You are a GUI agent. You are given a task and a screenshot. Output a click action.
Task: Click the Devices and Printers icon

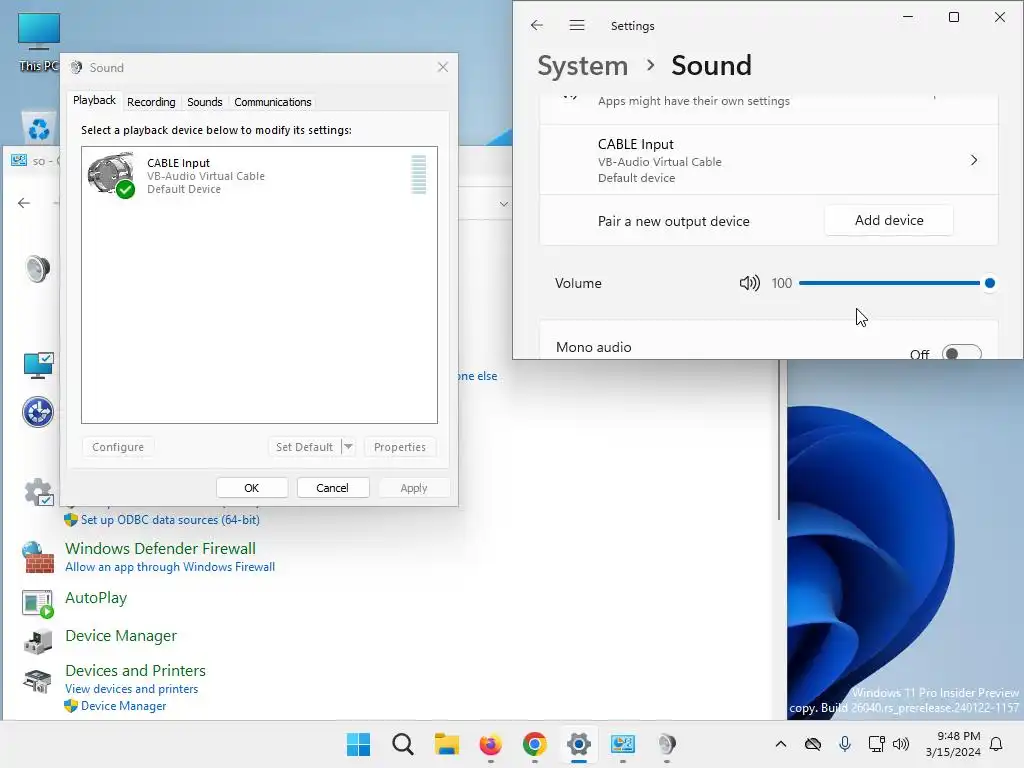tap(37, 680)
